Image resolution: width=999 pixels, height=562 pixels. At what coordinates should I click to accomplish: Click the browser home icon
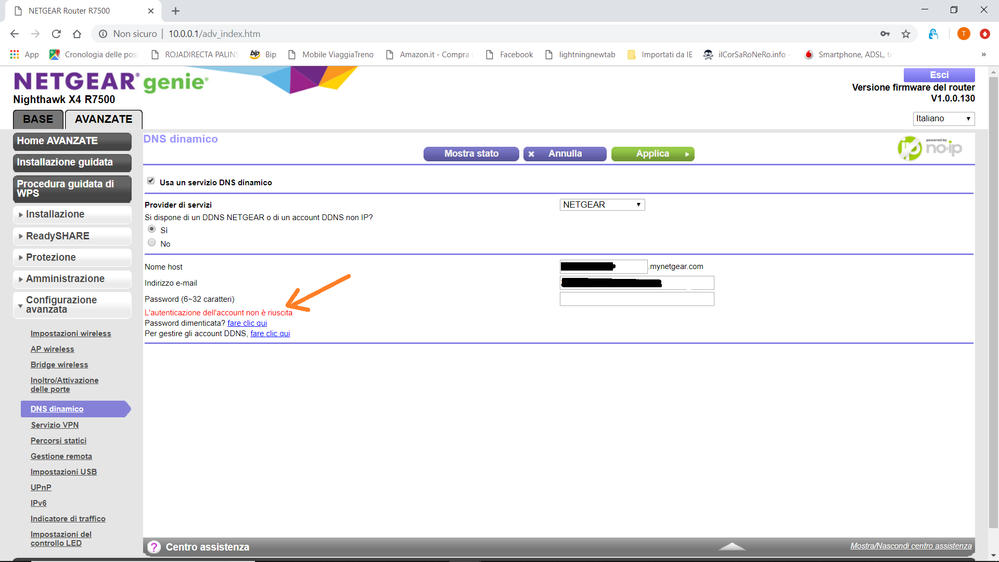77,34
